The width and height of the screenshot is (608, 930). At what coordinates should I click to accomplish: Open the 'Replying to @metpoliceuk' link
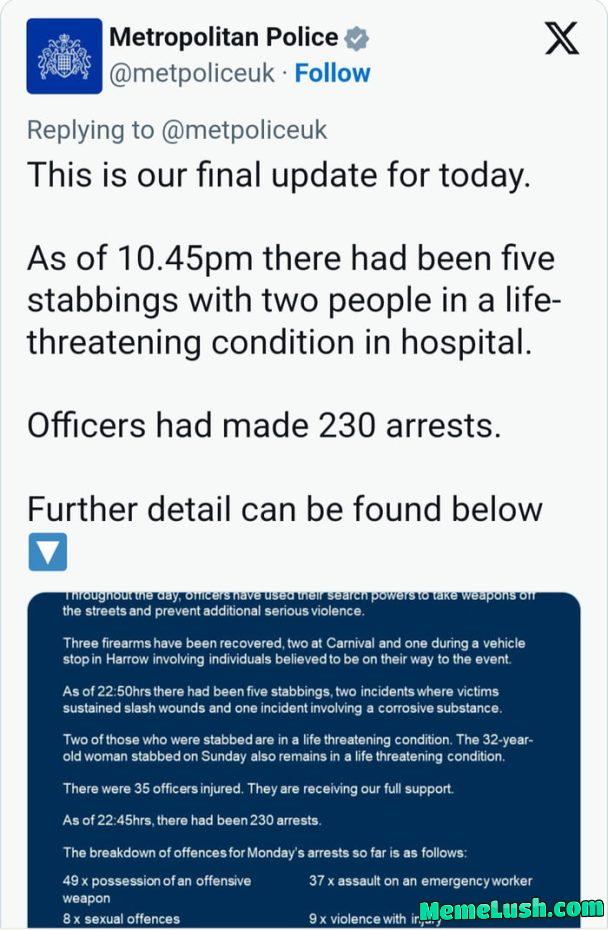pyautogui.click(x=175, y=130)
